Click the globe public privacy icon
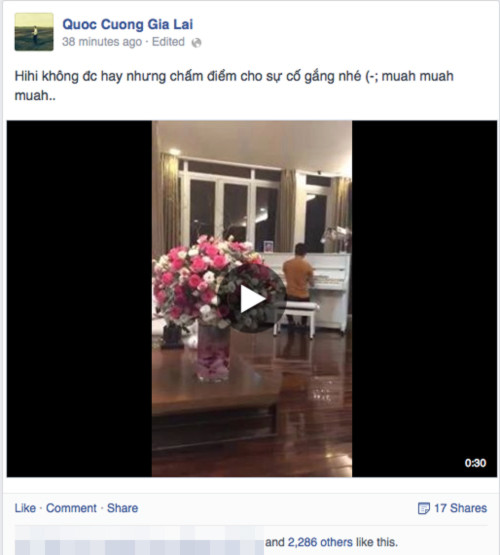Image resolution: width=500 pixels, height=555 pixels. [x=196, y=43]
